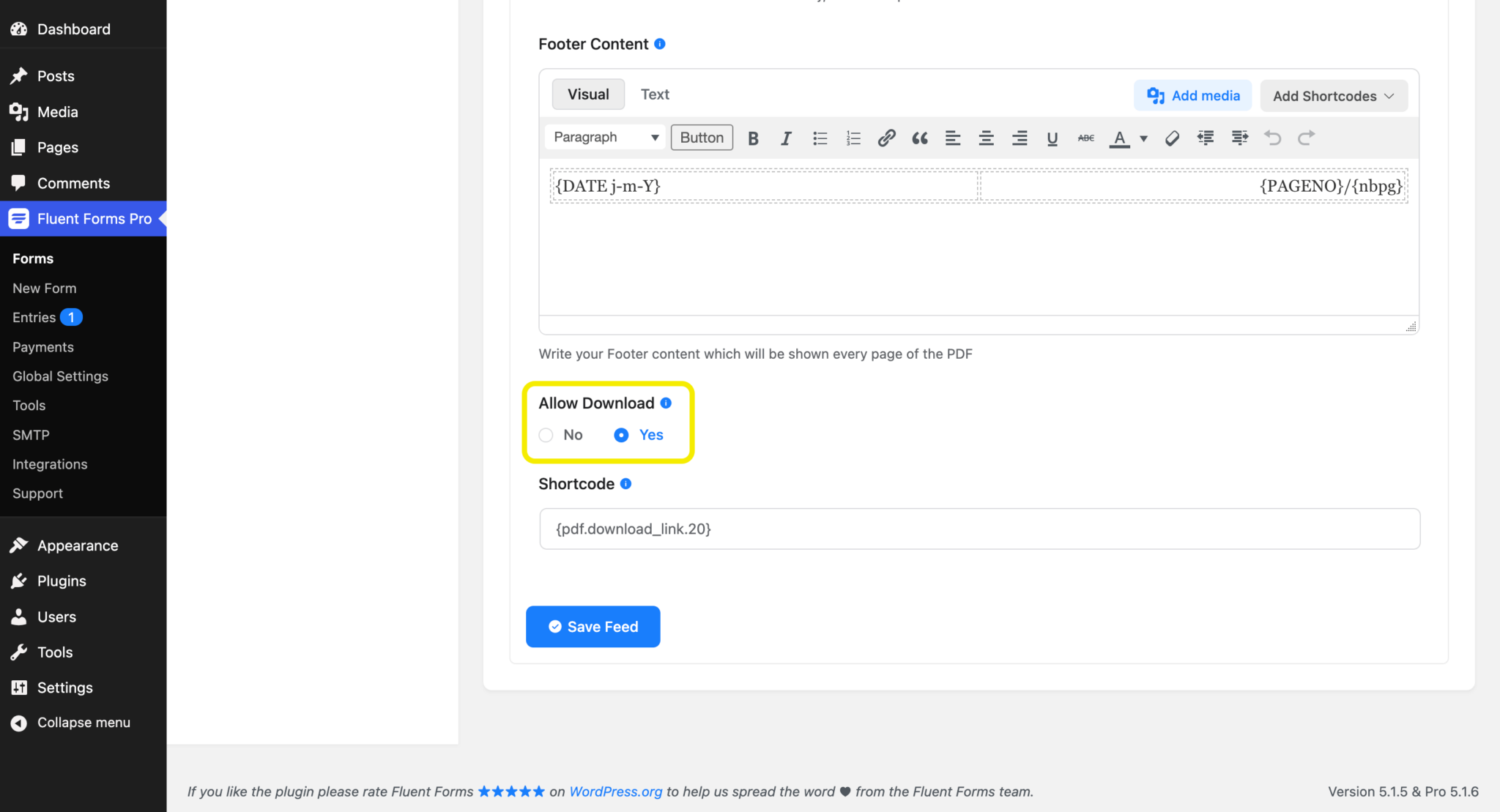Open Users menu

(83, 617)
